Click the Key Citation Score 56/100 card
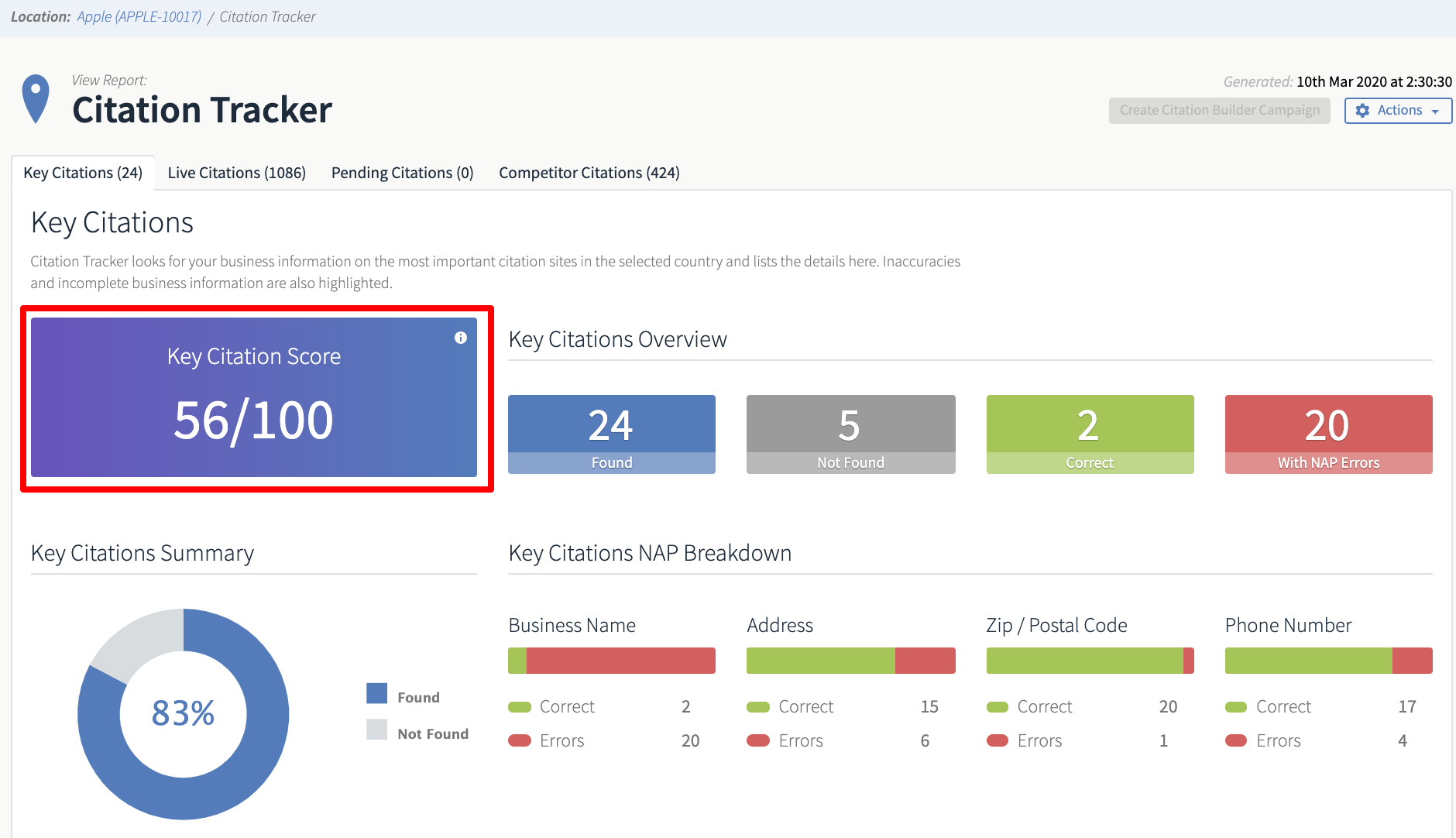1456x838 pixels. point(254,397)
